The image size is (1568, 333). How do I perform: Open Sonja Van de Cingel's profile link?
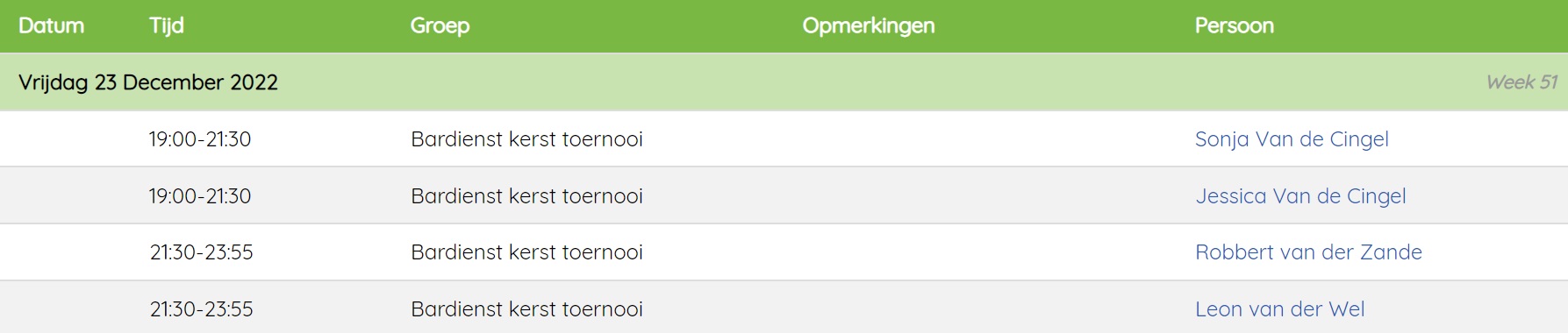pos(1292,139)
